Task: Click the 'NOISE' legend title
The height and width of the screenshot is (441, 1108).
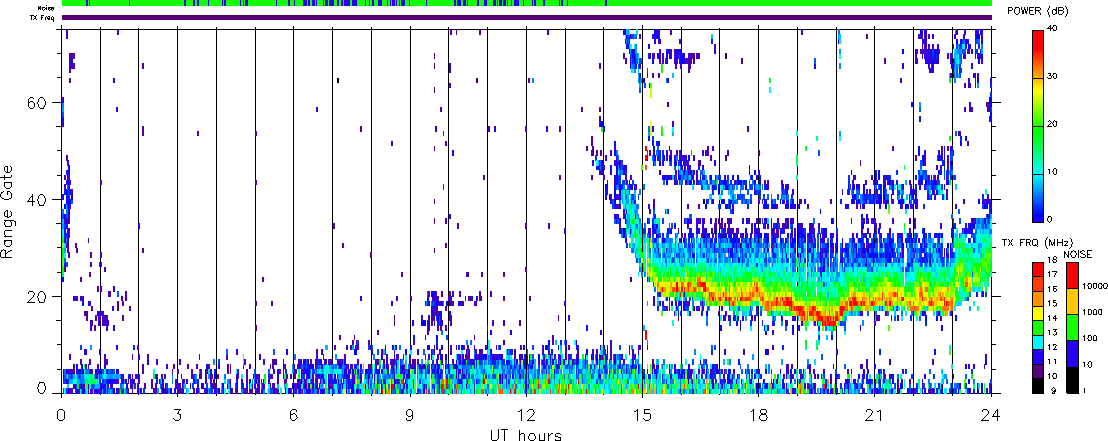Action: point(1078,253)
